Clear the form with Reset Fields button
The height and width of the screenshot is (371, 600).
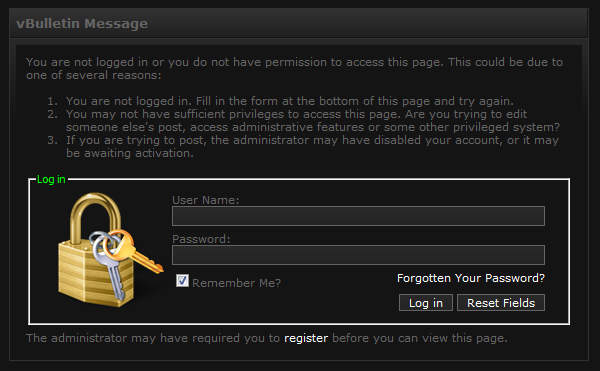point(501,303)
